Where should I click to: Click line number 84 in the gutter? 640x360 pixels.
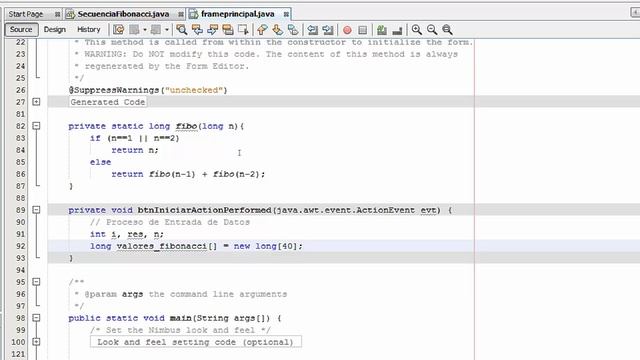20,150
